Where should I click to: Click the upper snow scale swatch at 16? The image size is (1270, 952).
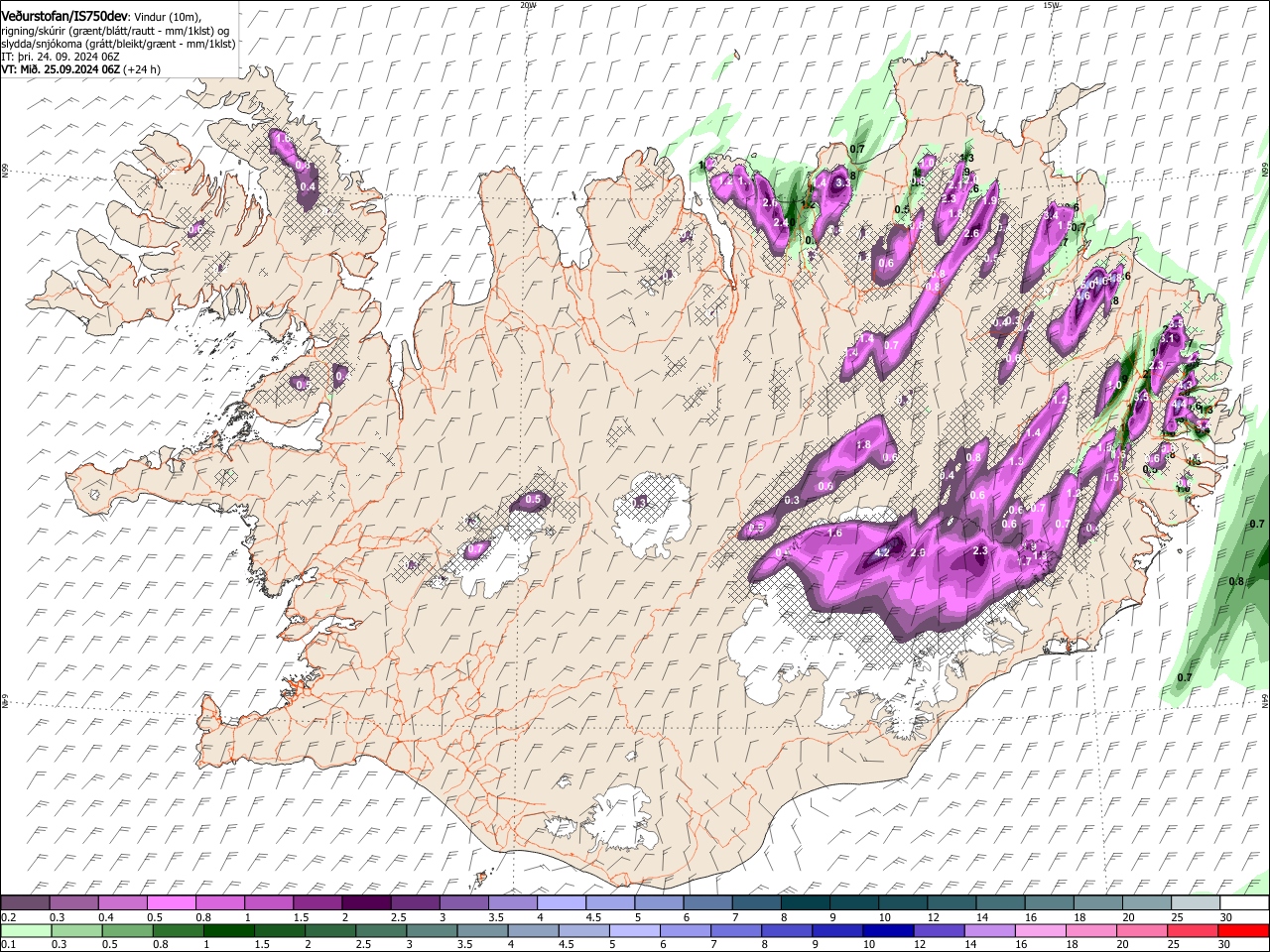(1049, 902)
